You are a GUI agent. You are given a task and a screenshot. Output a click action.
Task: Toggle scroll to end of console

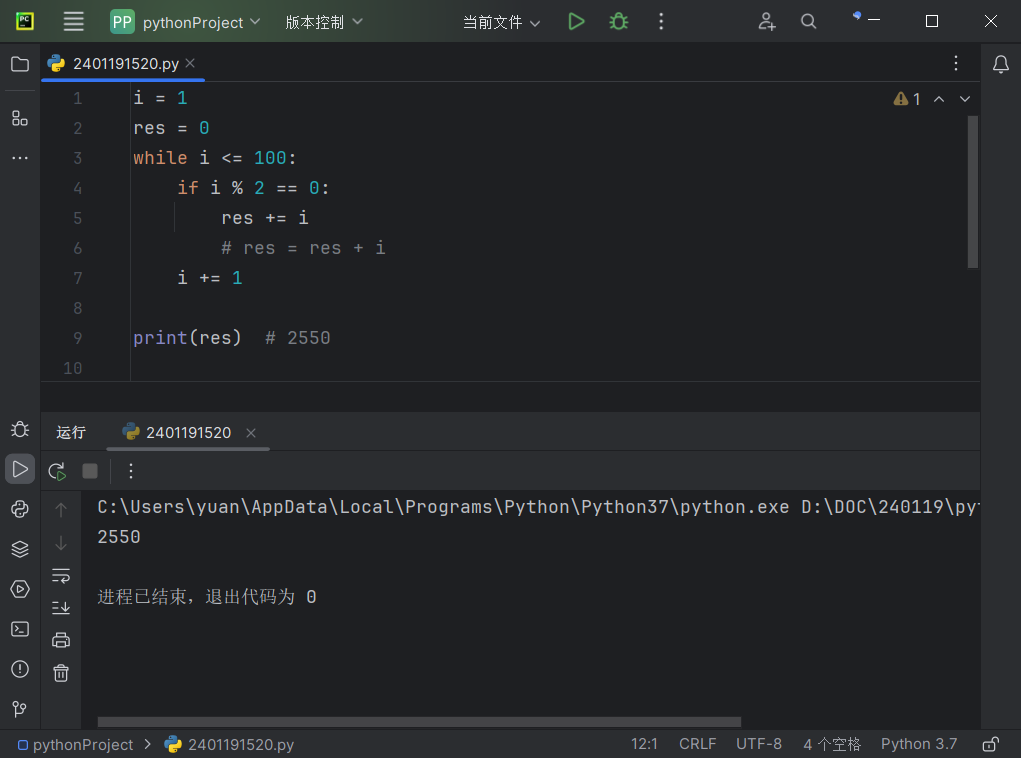[x=61, y=608]
